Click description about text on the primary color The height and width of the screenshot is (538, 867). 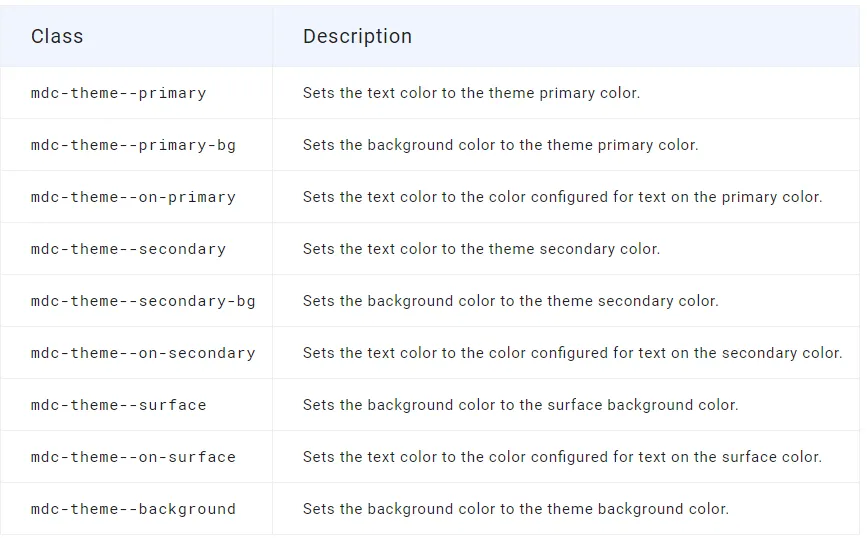tap(562, 197)
